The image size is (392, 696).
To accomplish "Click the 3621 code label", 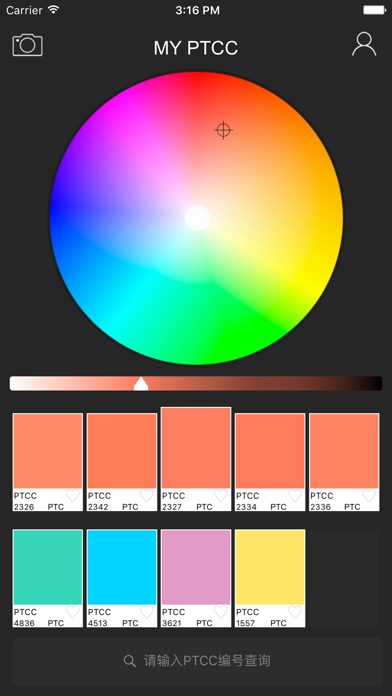I will pyautogui.click(x=172, y=623).
